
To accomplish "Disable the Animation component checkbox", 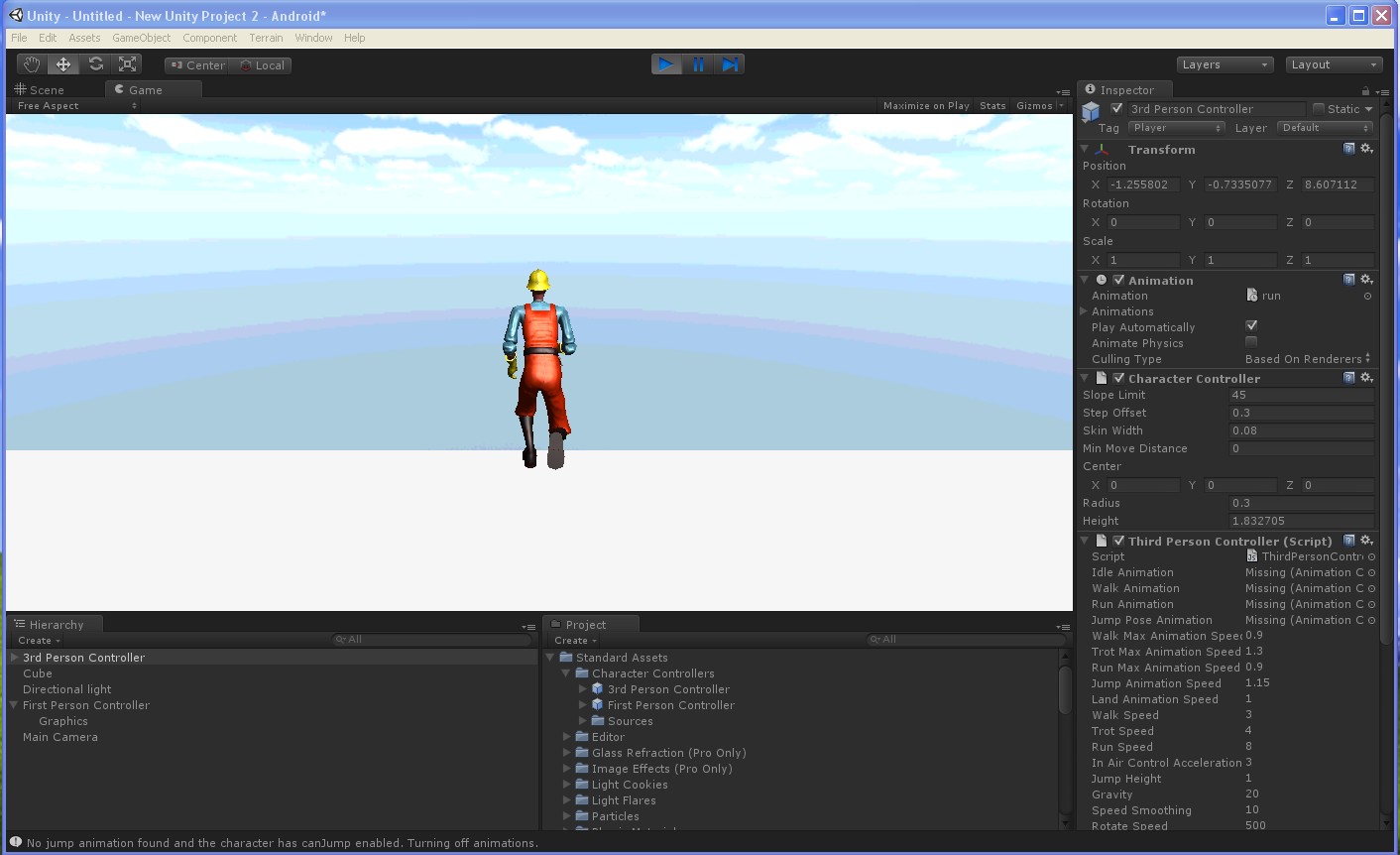I will click(x=1118, y=280).
